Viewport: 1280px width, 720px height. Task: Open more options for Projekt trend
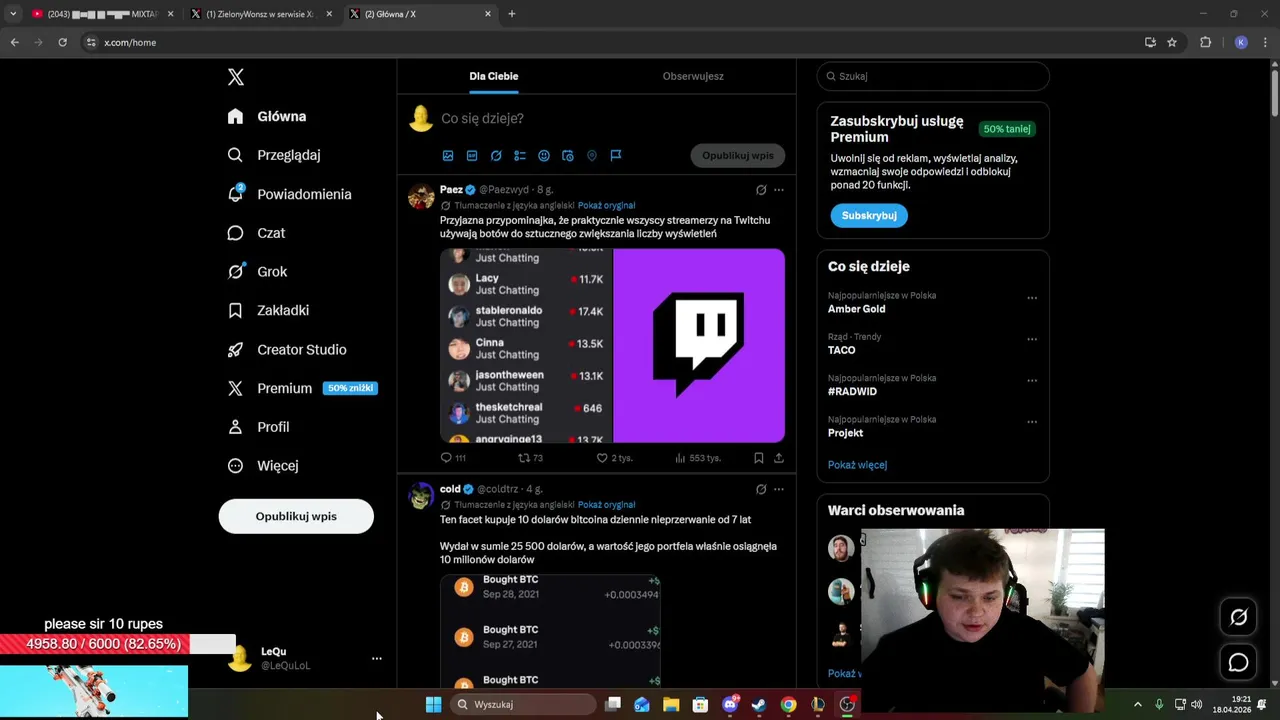(1032, 422)
